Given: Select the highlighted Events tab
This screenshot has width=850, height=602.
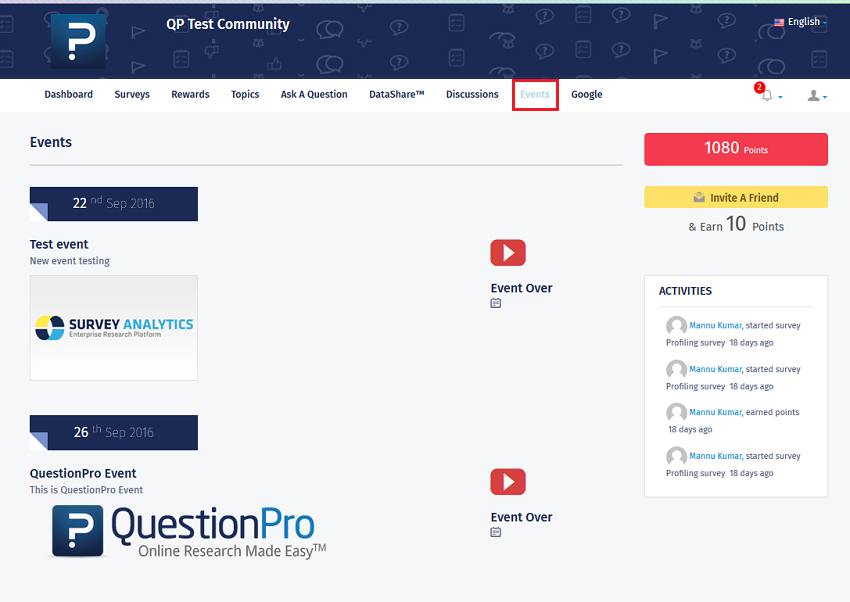Looking at the screenshot, I should click(535, 95).
